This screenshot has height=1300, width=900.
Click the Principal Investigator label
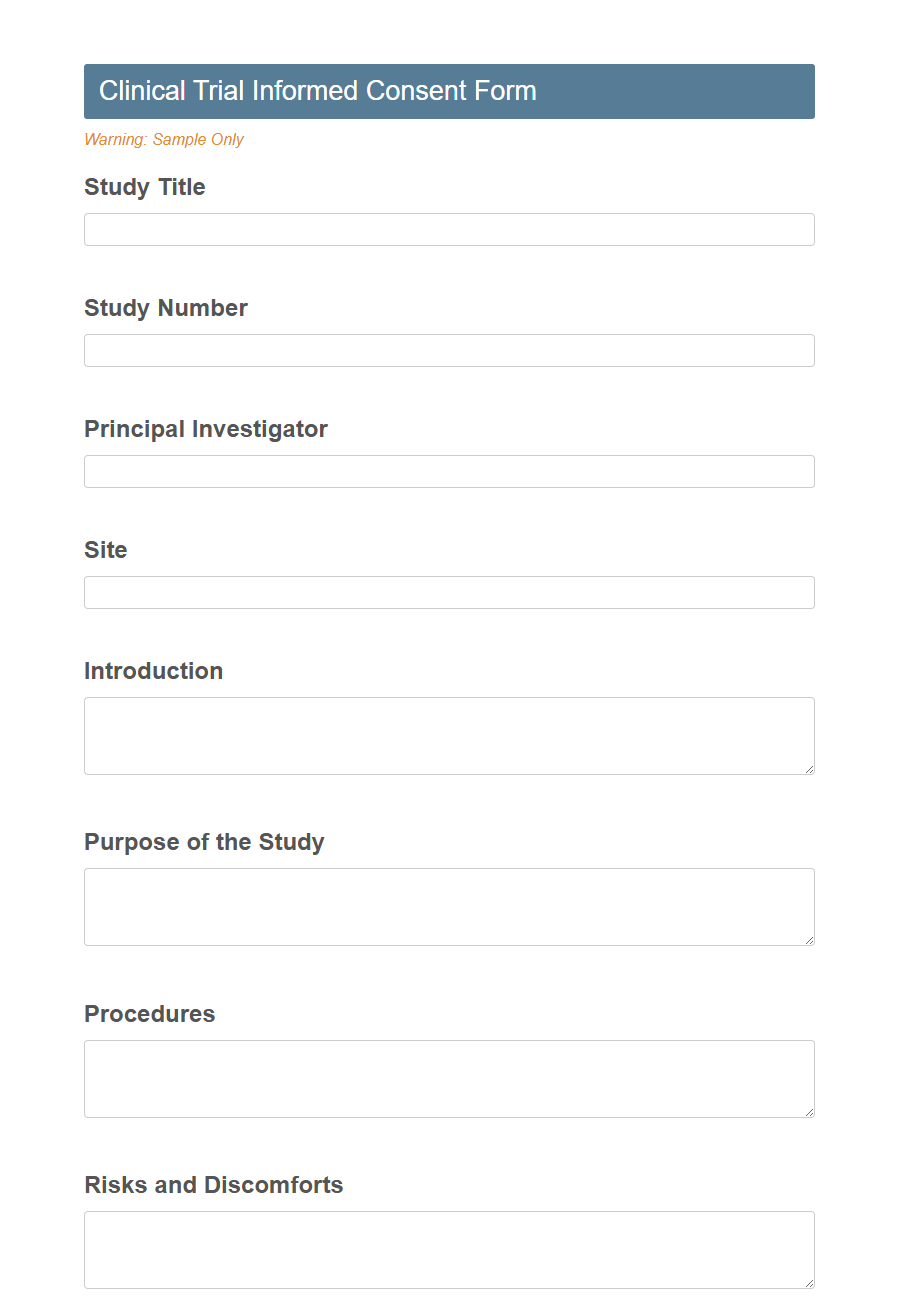tap(206, 429)
